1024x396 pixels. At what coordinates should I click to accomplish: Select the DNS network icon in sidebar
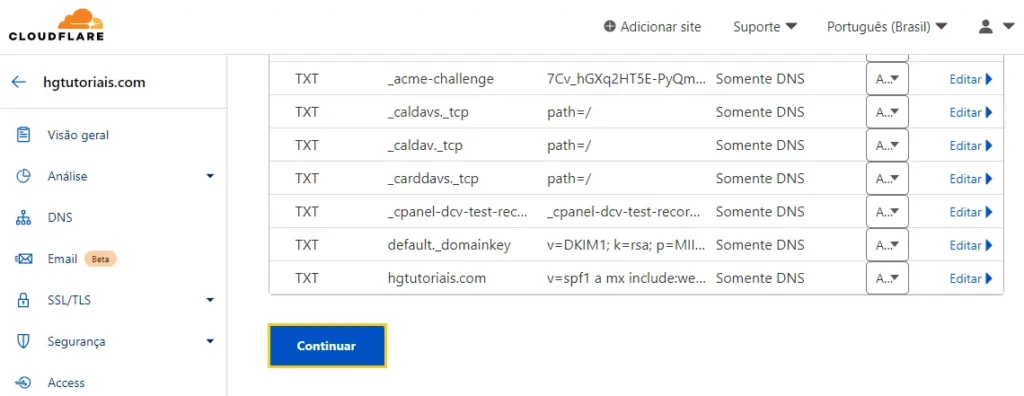[x=24, y=218]
